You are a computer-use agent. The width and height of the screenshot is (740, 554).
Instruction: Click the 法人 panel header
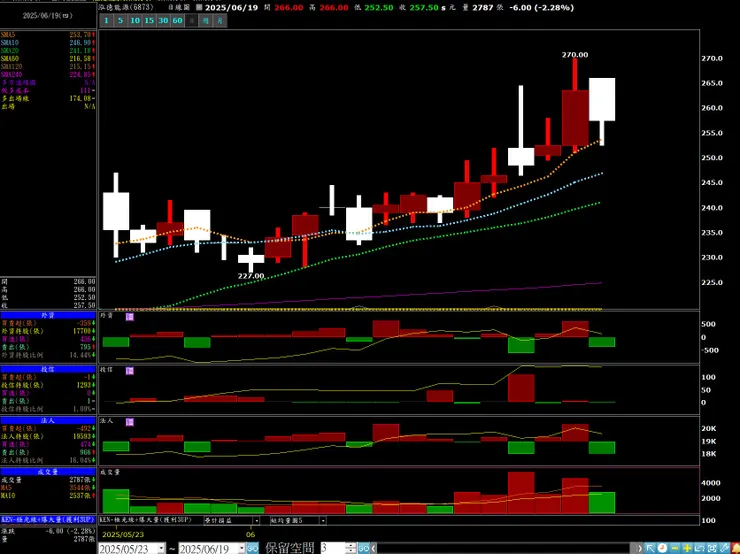[48, 420]
